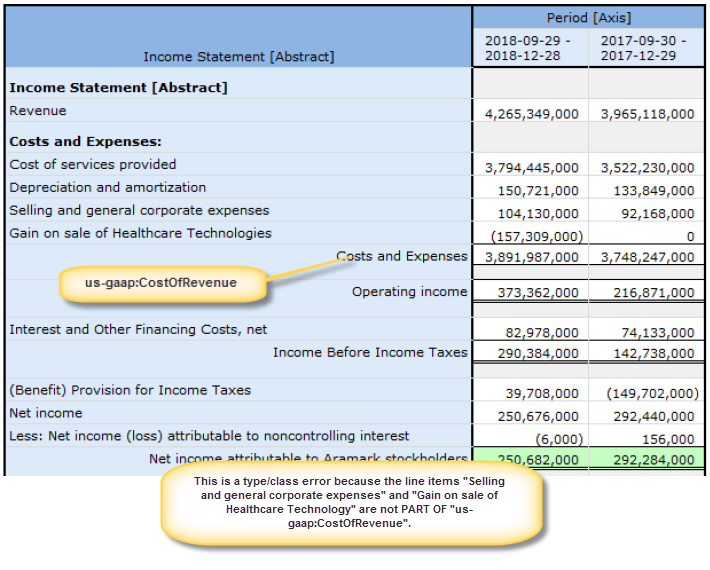710x570 pixels.
Task: Click the 2017-09-30 - 2017-12-29 period header
Action: point(643,48)
